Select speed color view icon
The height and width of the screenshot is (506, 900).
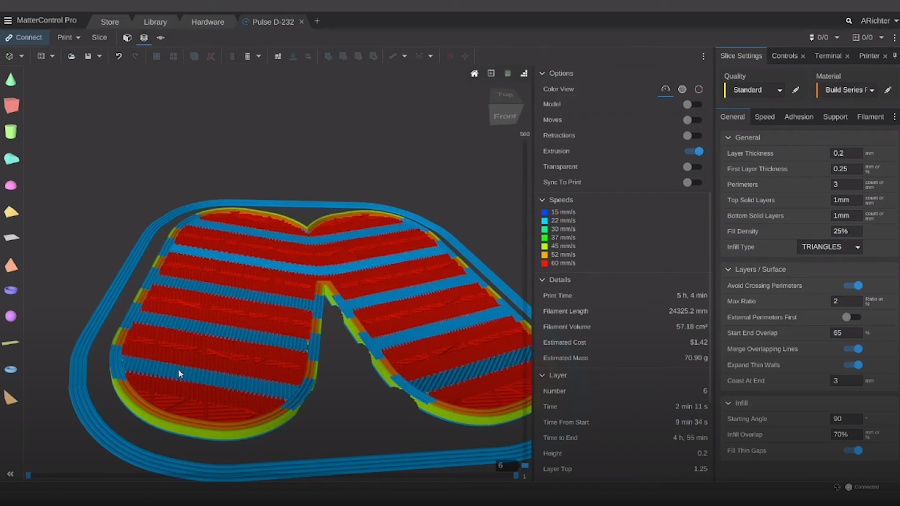click(x=666, y=89)
